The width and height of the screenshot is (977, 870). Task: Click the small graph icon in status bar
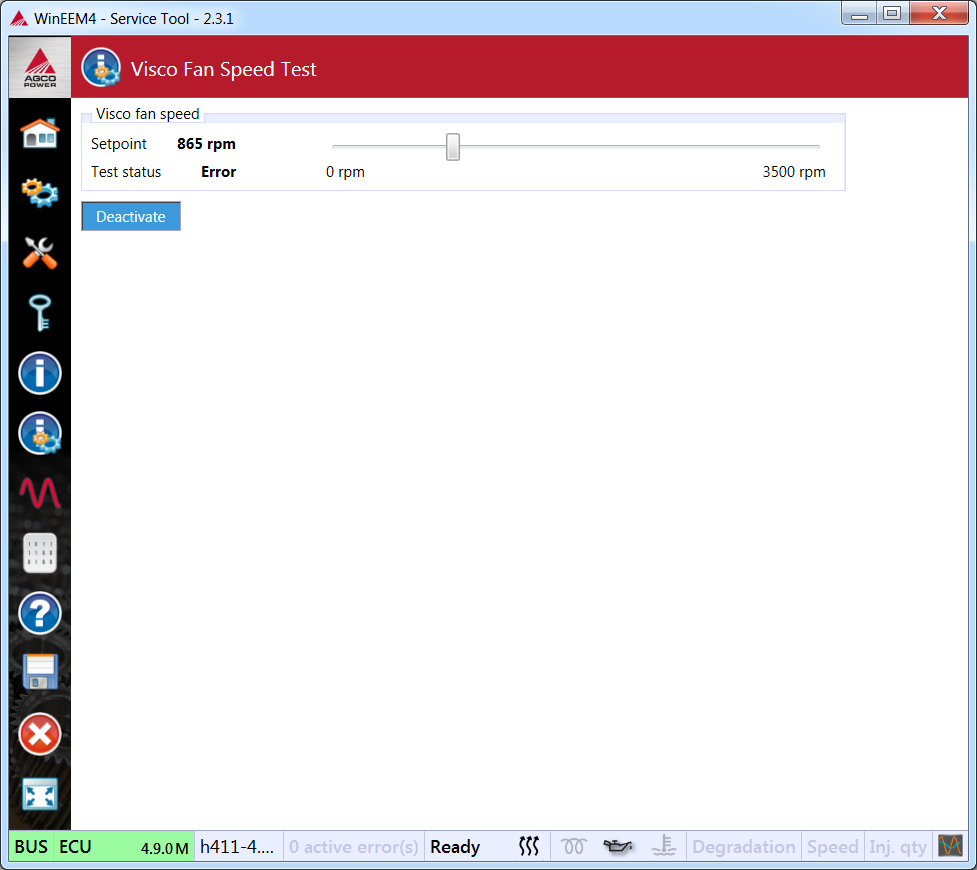click(x=949, y=846)
